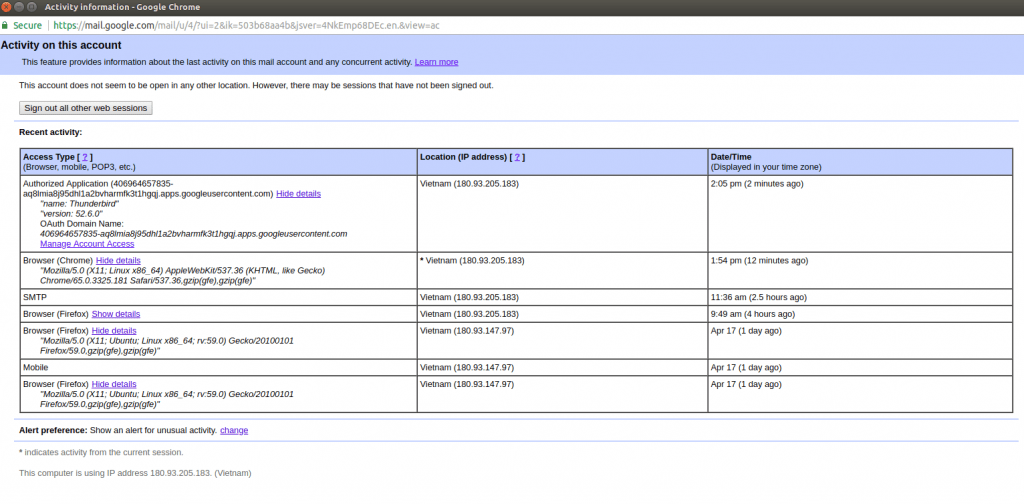The image size is (1024, 504).
Task: Click the 'Recent activity:' heading
Action: 51,132
